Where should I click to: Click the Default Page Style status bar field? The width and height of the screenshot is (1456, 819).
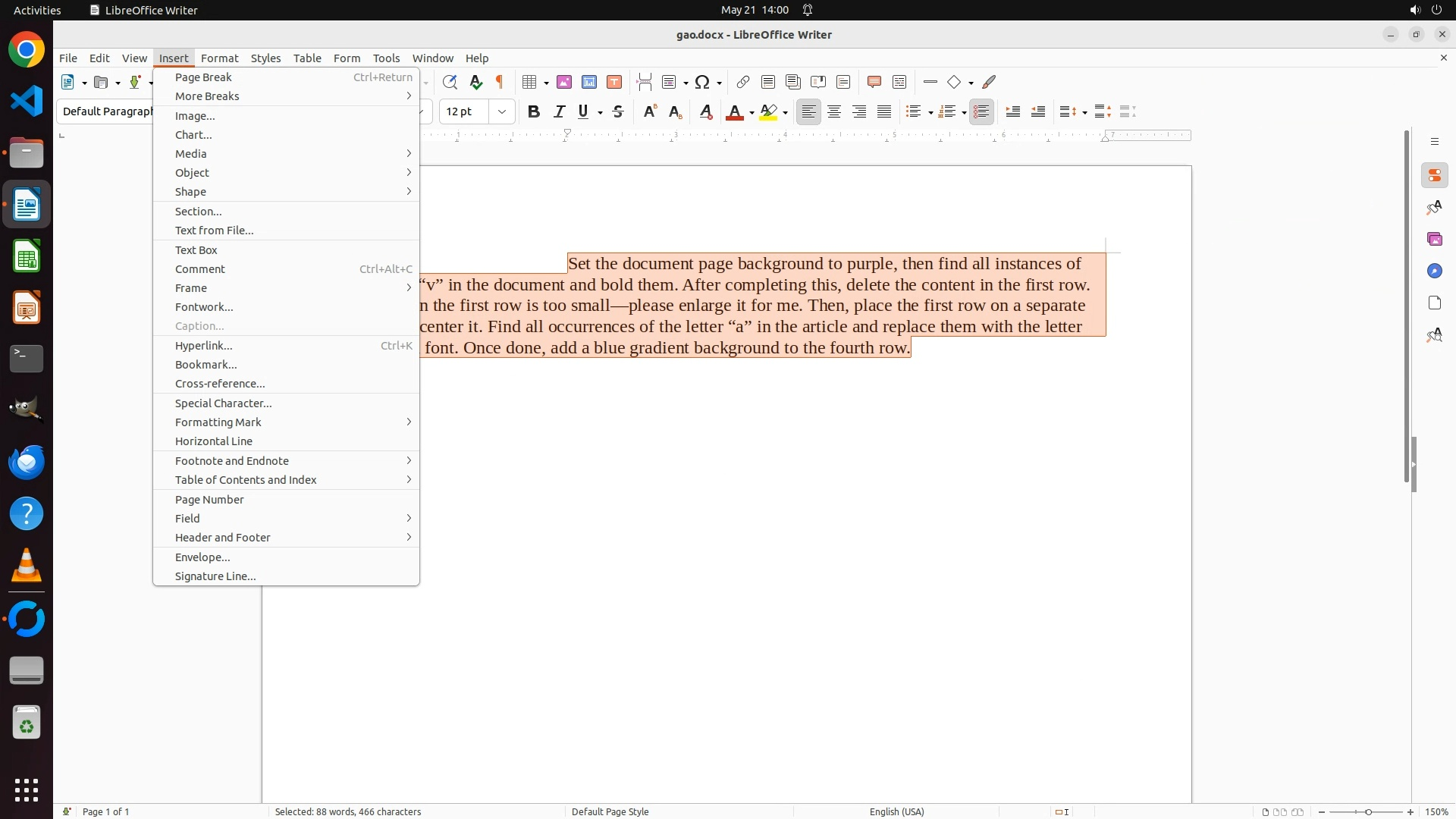pyautogui.click(x=610, y=811)
